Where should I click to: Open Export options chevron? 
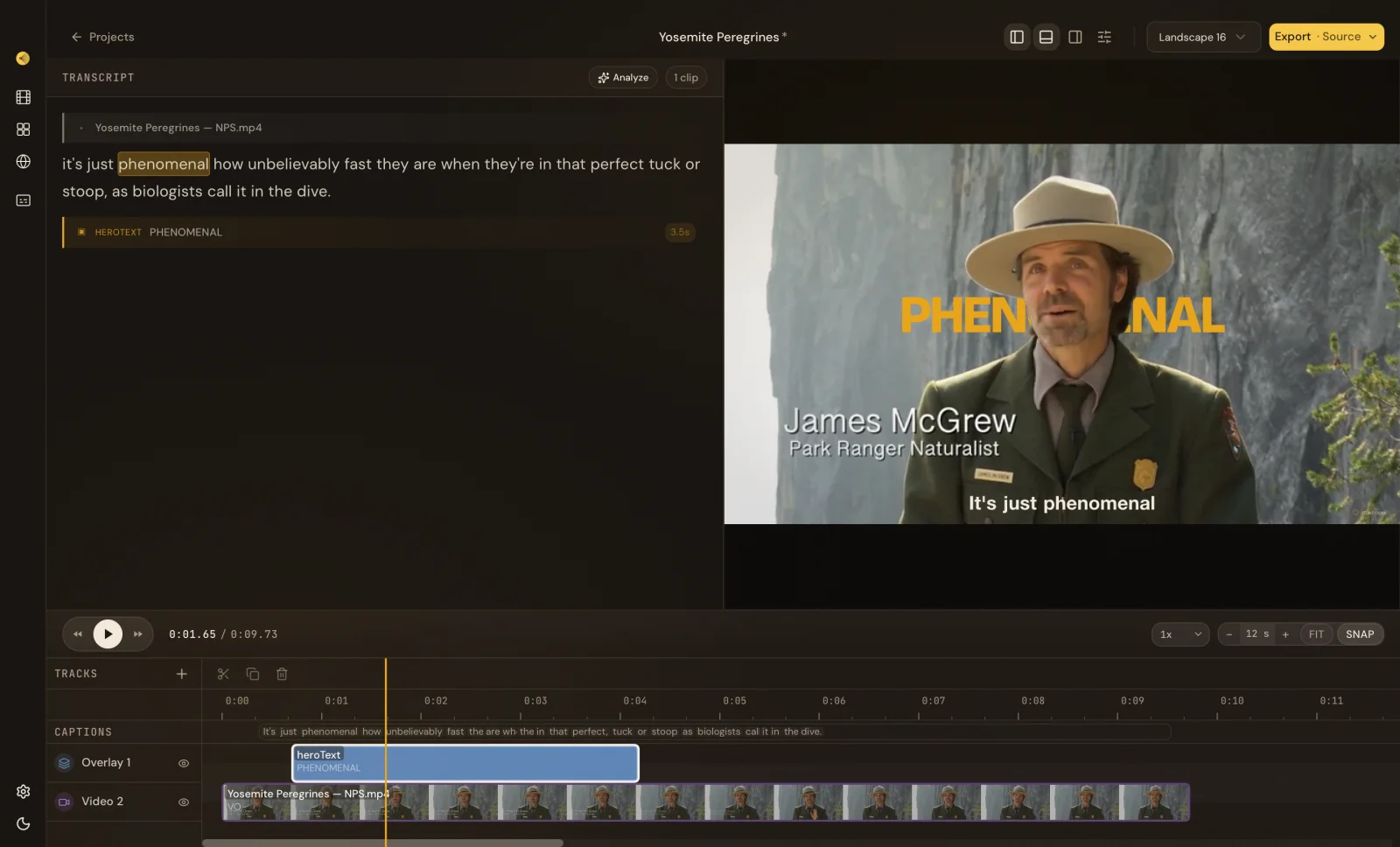pyautogui.click(x=1373, y=37)
